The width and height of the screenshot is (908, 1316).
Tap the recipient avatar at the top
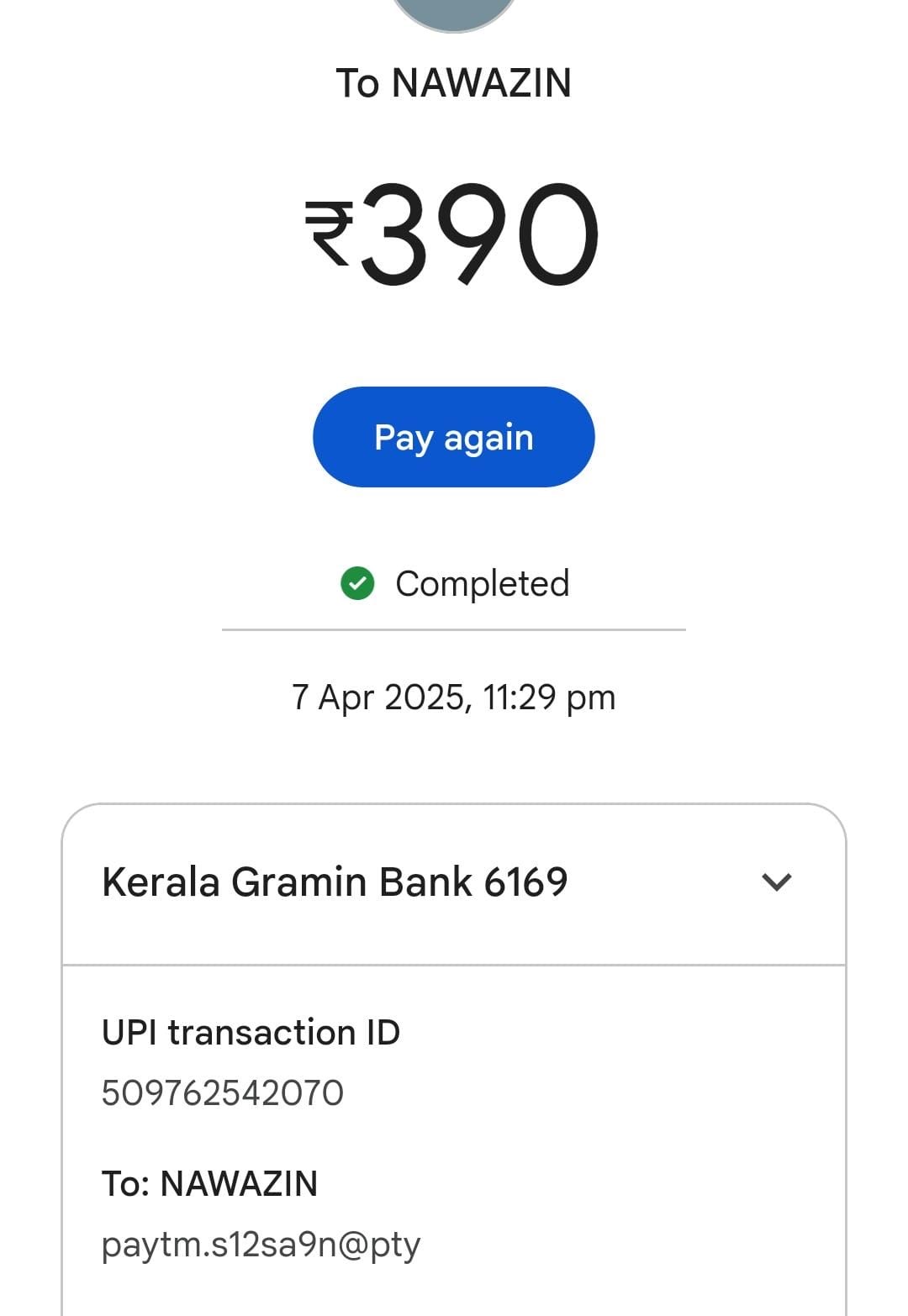coord(453,13)
